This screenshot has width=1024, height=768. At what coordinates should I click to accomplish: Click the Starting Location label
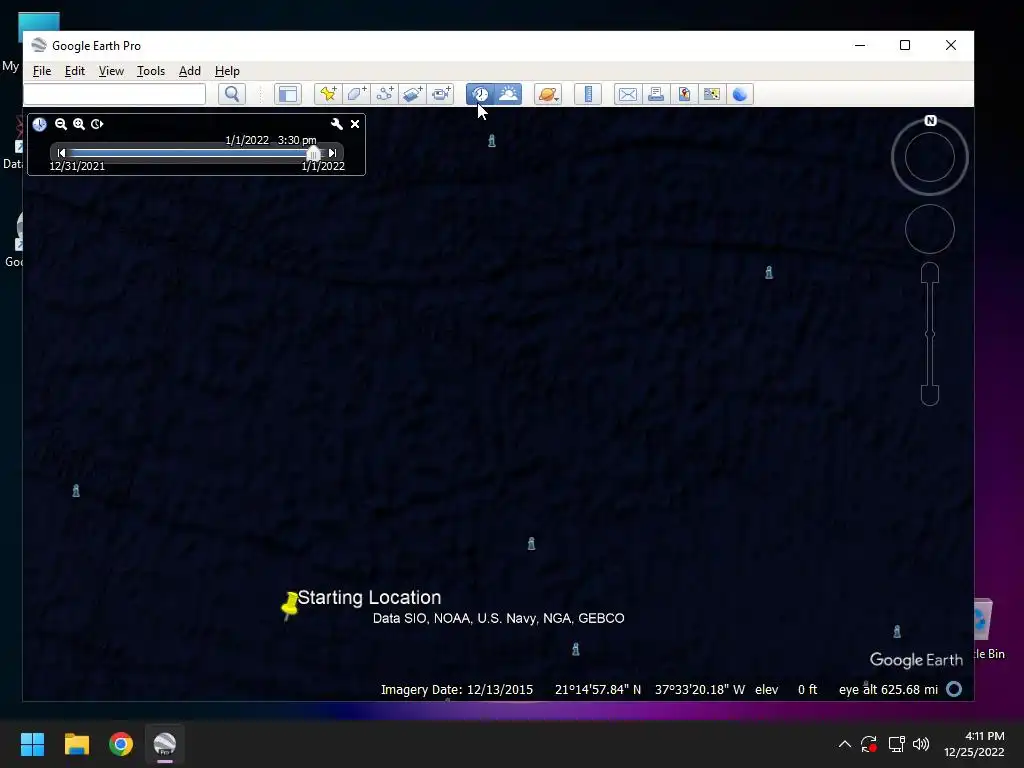pos(370,598)
